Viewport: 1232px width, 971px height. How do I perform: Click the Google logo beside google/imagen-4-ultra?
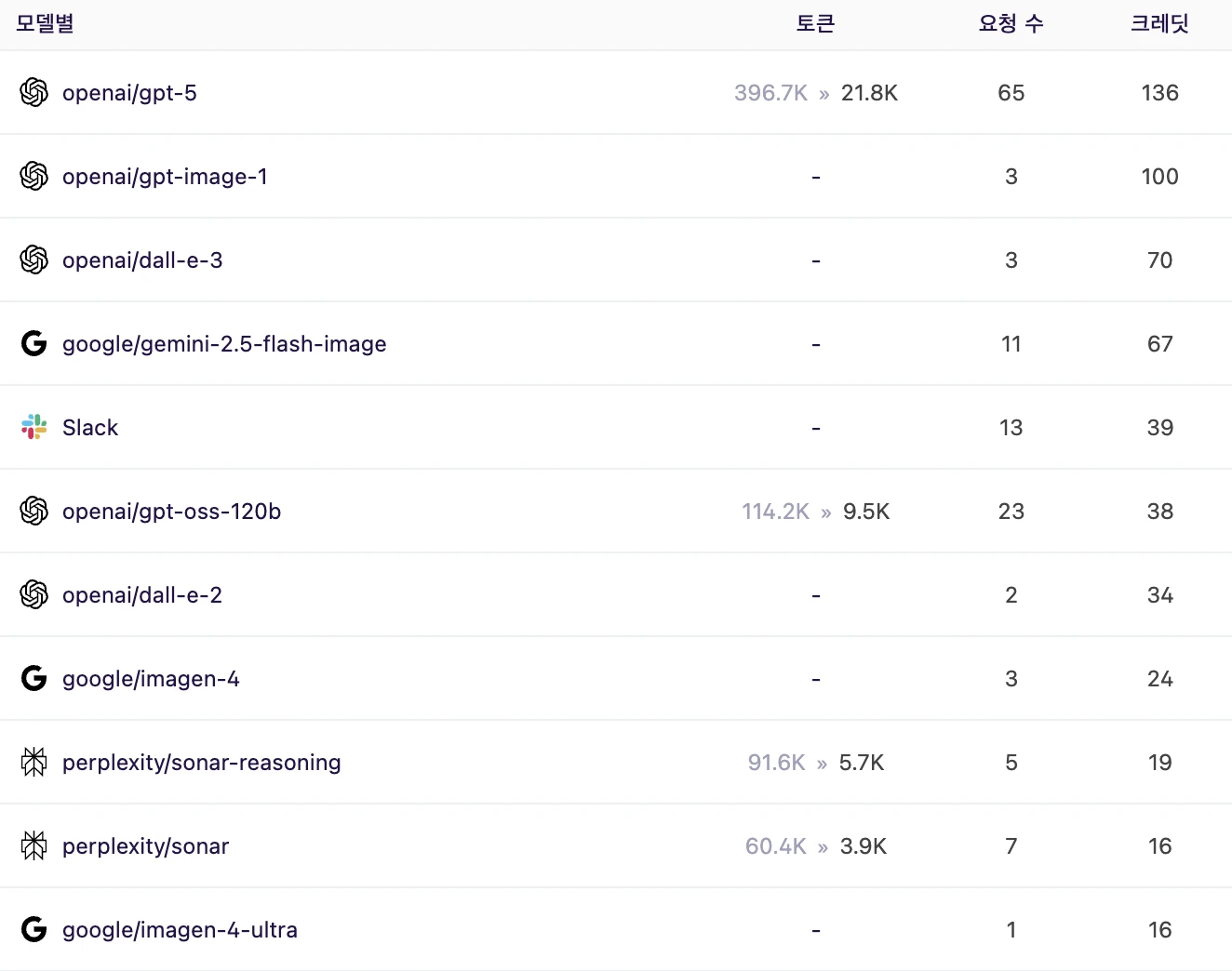(34, 929)
